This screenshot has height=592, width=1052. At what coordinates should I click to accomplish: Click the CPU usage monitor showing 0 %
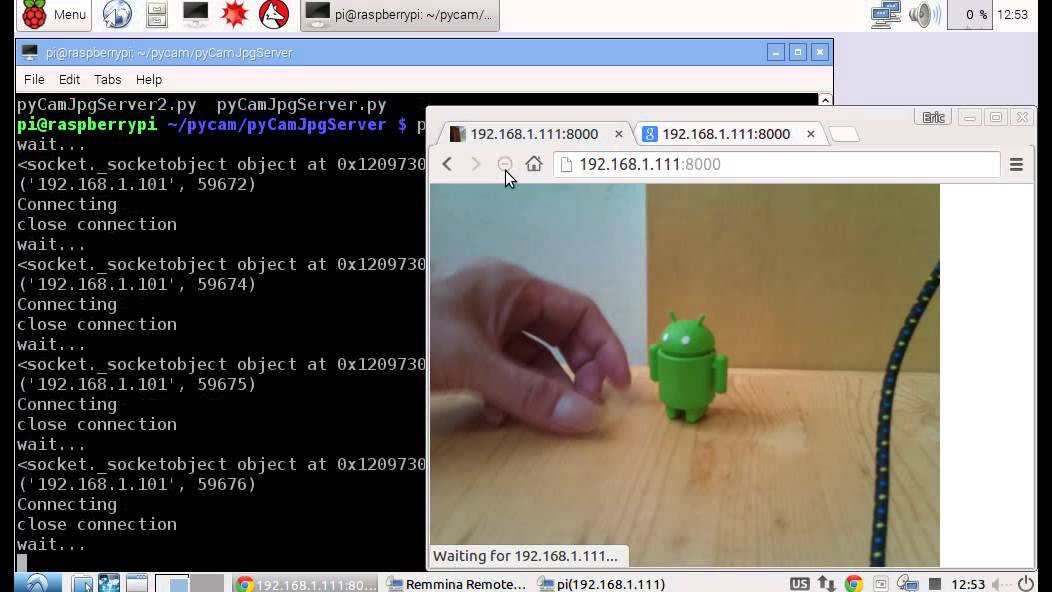[969, 15]
